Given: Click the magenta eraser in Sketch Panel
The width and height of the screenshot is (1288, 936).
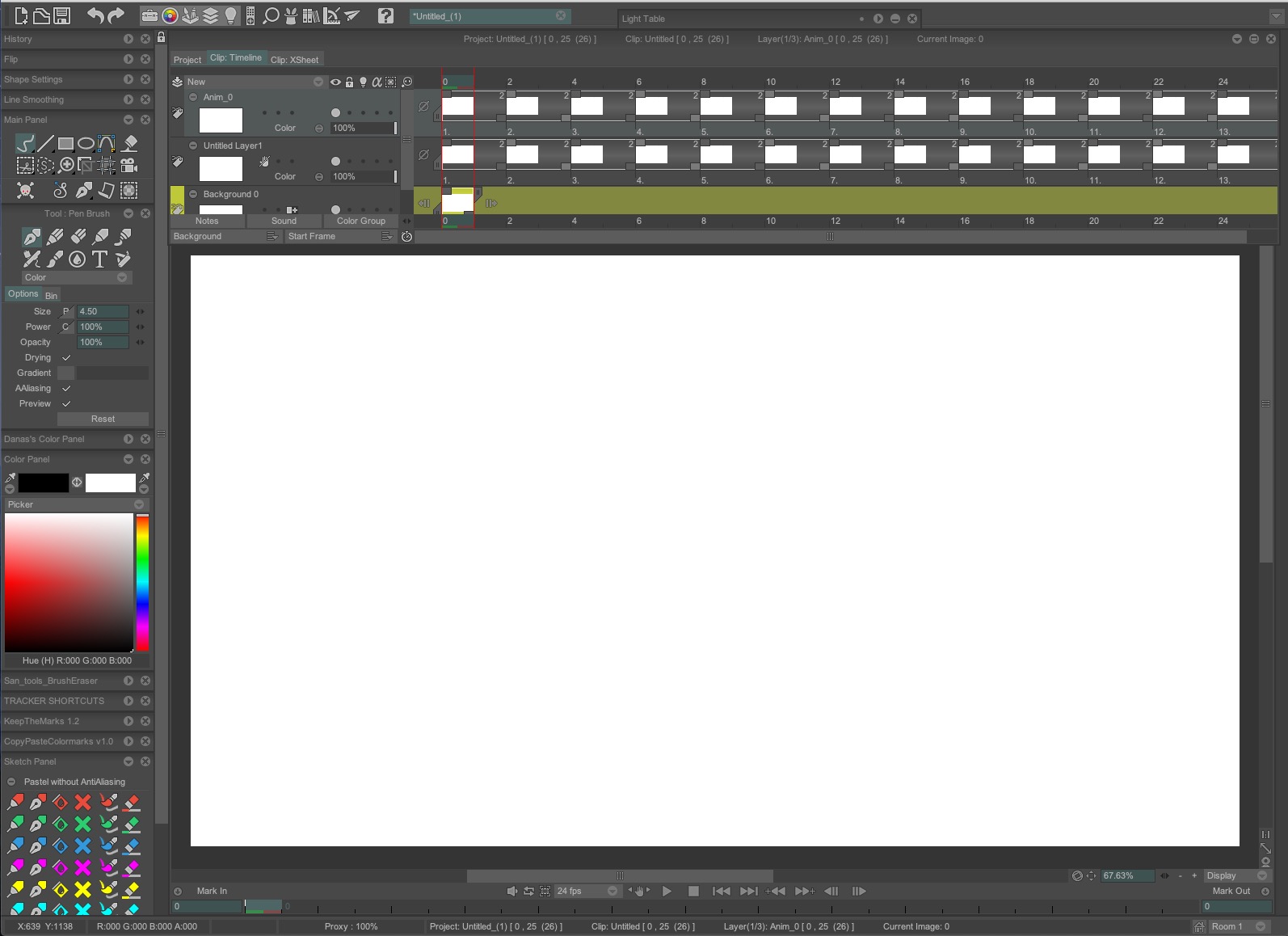Looking at the screenshot, I should point(131,868).
